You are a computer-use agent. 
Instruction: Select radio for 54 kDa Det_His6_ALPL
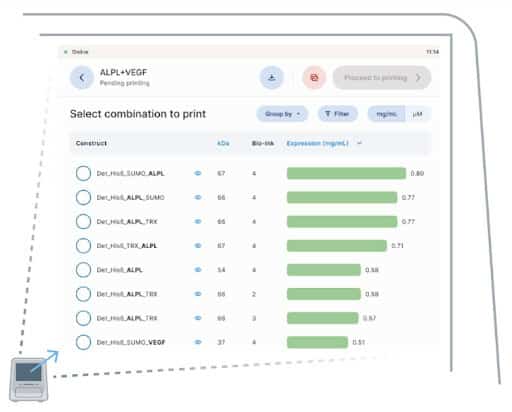coord(83,270)
